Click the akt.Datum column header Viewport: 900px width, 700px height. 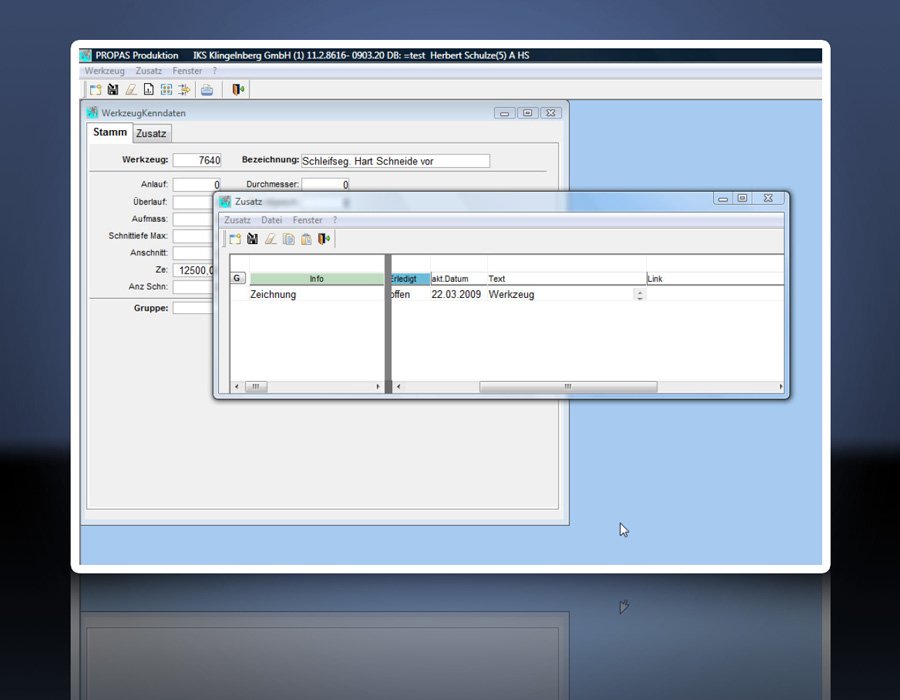[459, 279]
